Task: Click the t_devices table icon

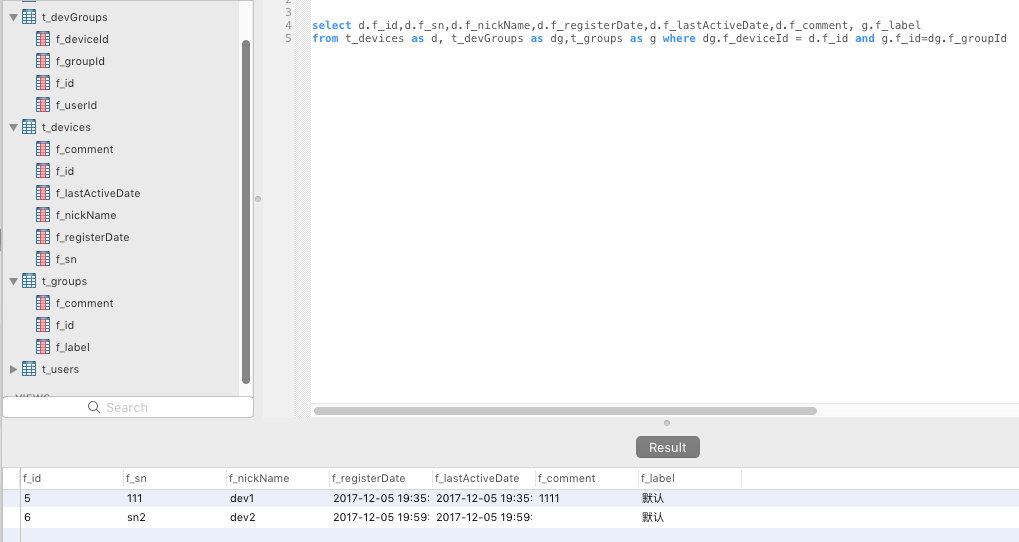Action: 29,127
